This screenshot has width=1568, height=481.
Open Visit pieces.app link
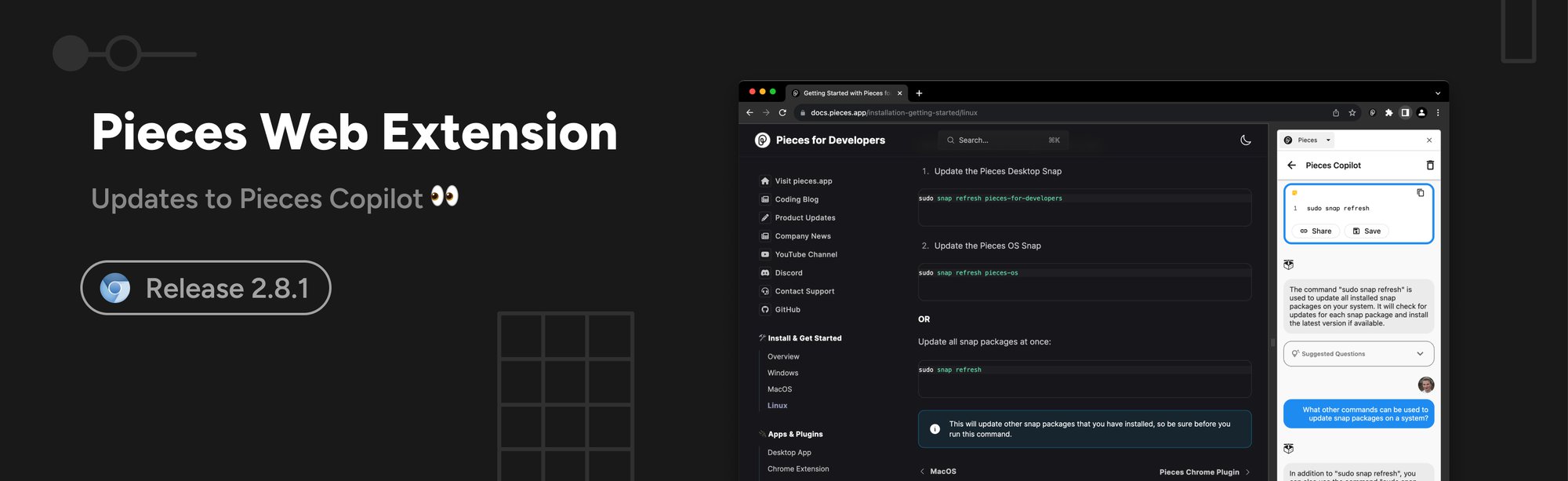coord(804,181)
